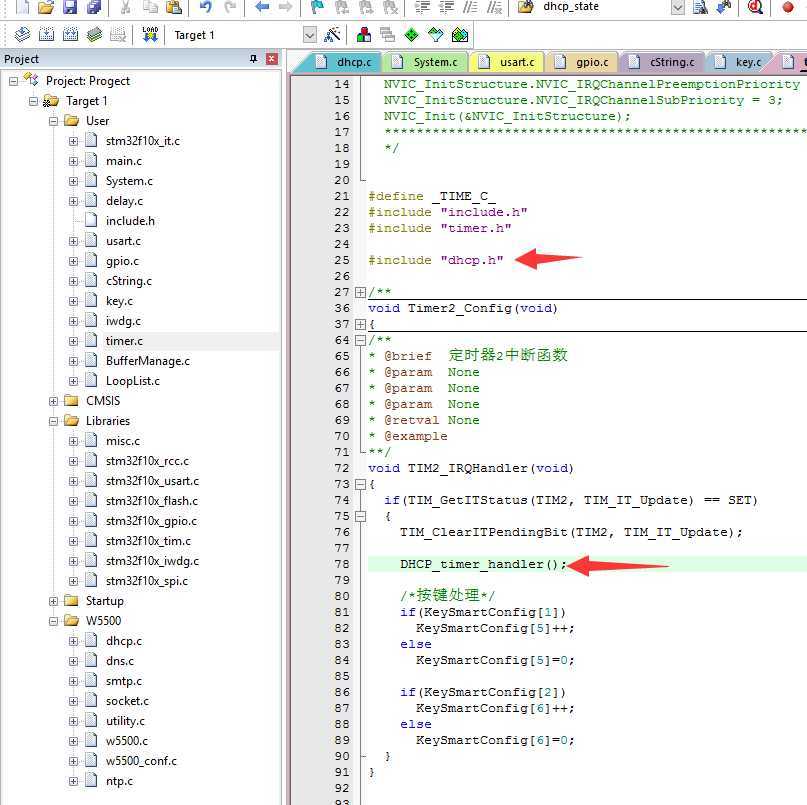Select LoopList.c in the project tree
The image size is (807, 805).
pyautogui.click(x=133, y=381)
